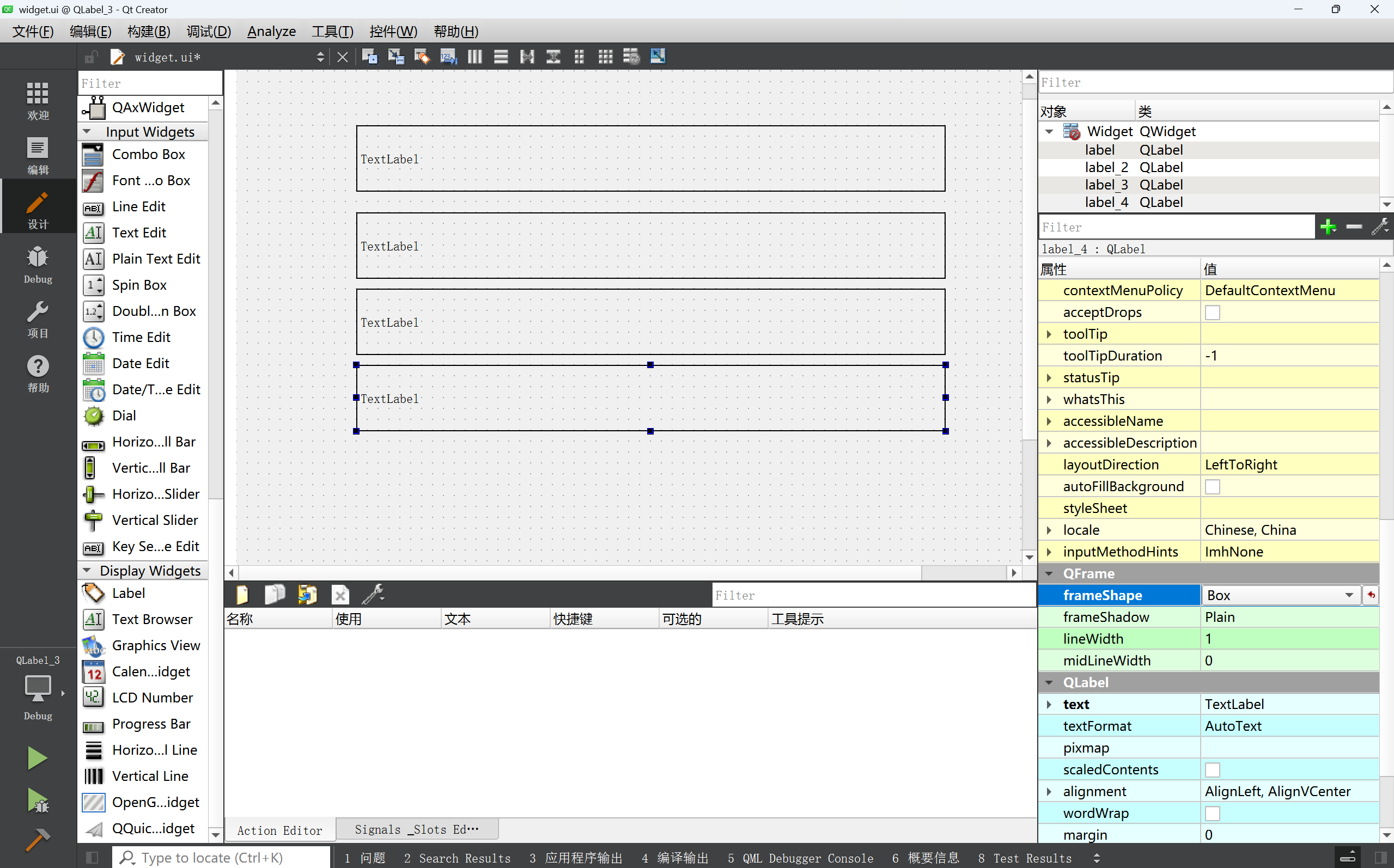Viewport: 1394px width, 868px height.
Task: Open the Analyze menu
Action: point(271,32)
